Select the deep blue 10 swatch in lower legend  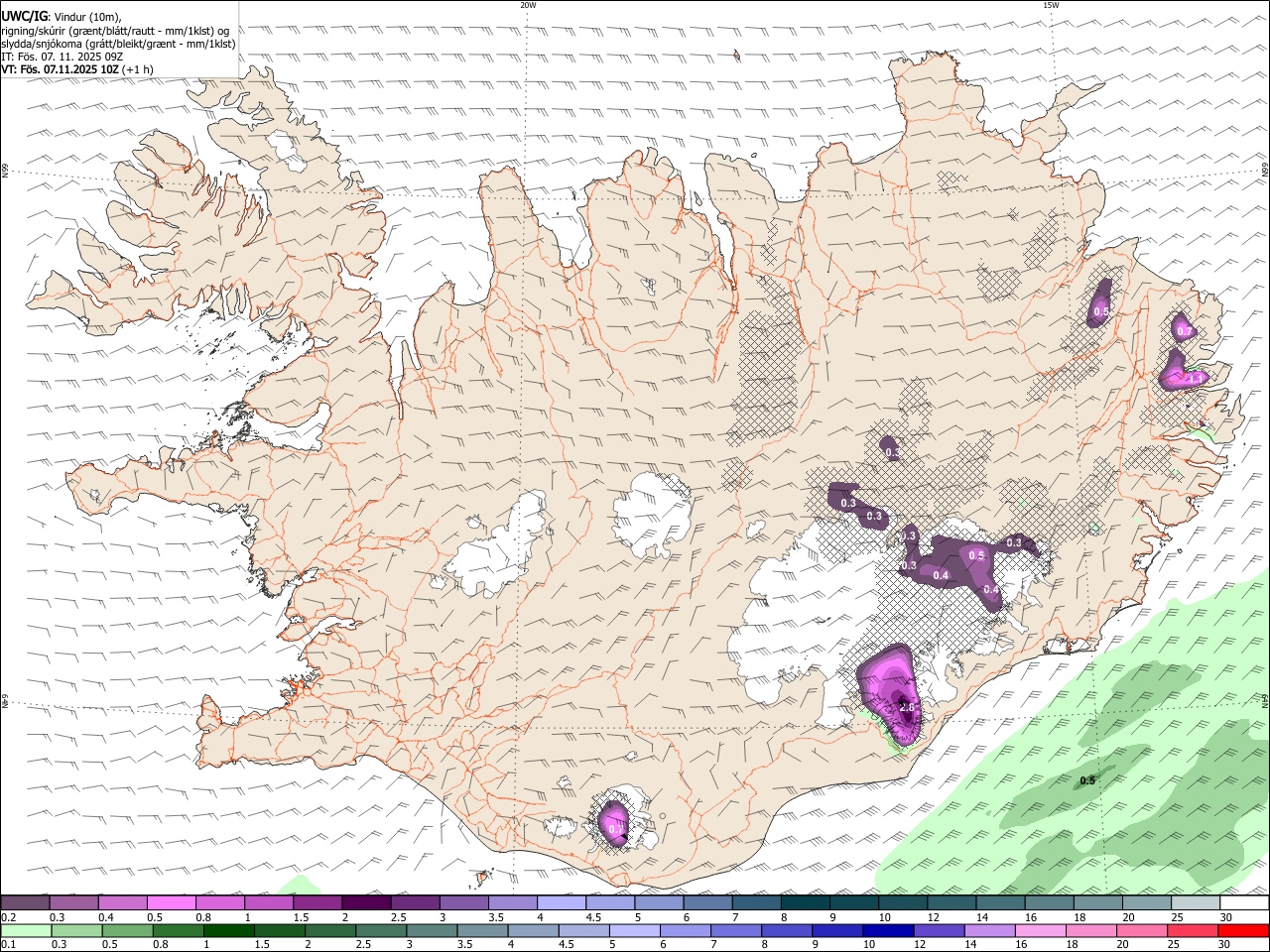(x=888, y=931)
